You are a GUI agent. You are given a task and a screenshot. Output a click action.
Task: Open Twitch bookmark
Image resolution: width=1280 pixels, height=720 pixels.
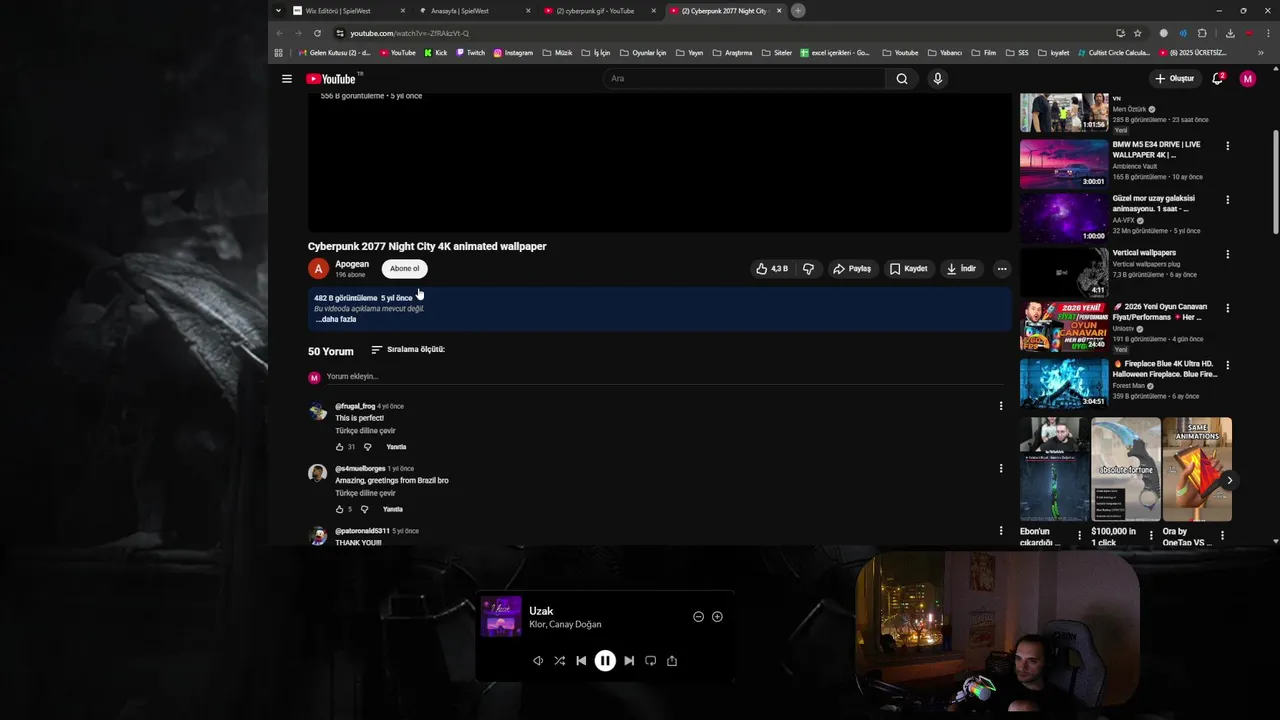pyautogui.click(x=471, y=53)
